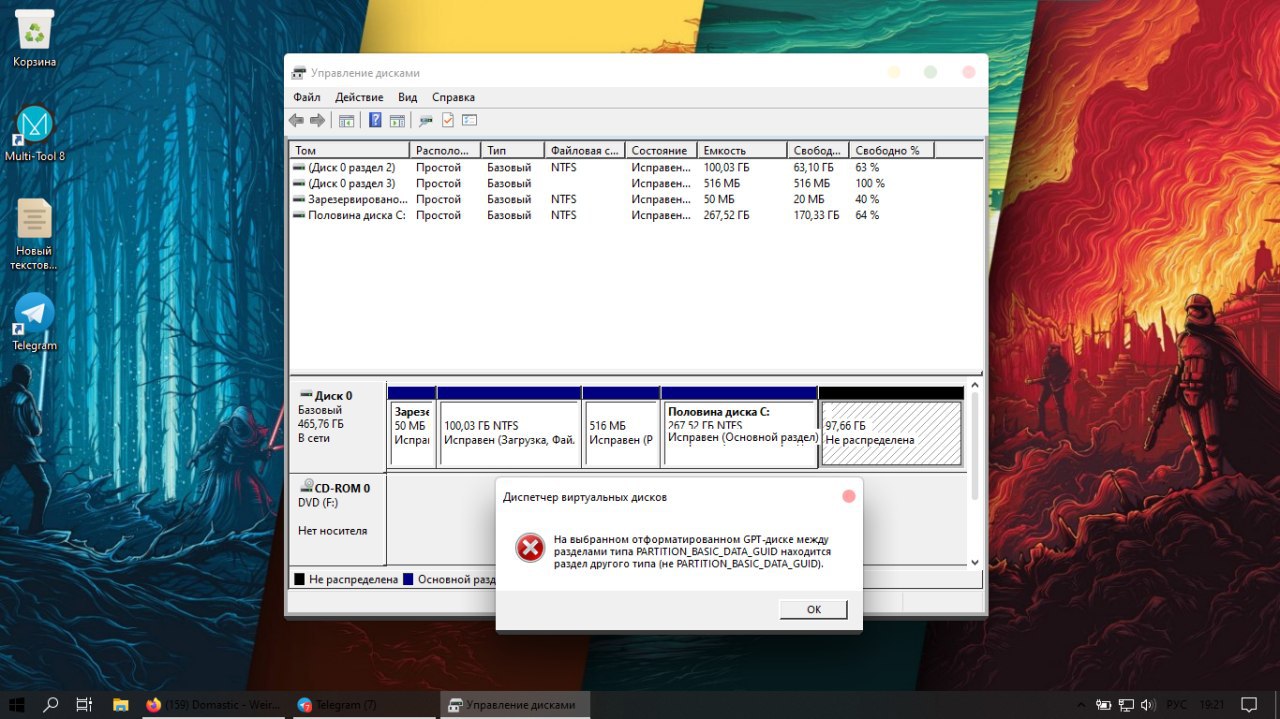1280x719 pixels.
Task: Select Multi-Tool 8 desktop shortcut
Action: pos(34,133)
